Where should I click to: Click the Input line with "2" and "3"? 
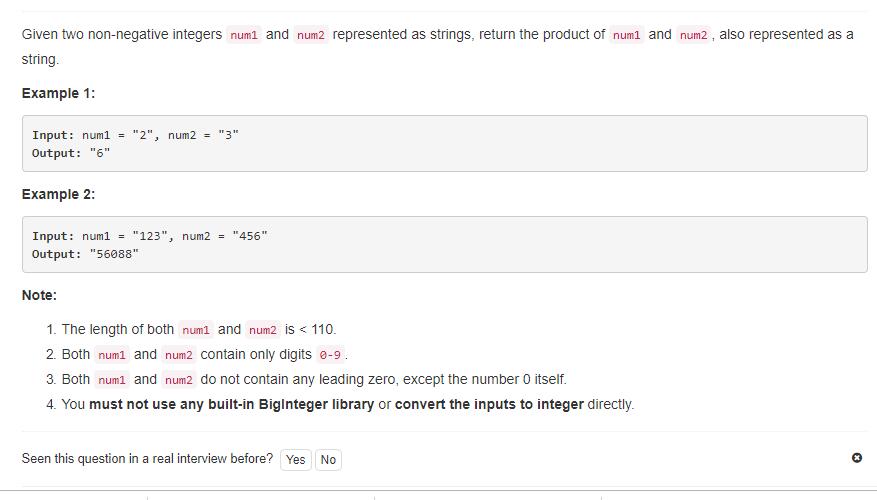(x=136, y=135)
